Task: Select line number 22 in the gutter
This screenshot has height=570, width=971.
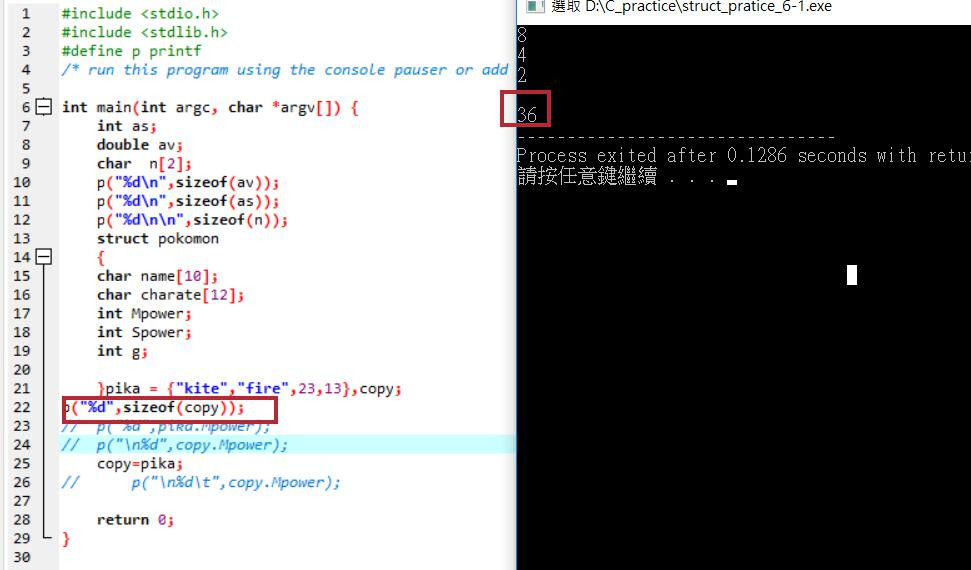Action: (22, 408)
